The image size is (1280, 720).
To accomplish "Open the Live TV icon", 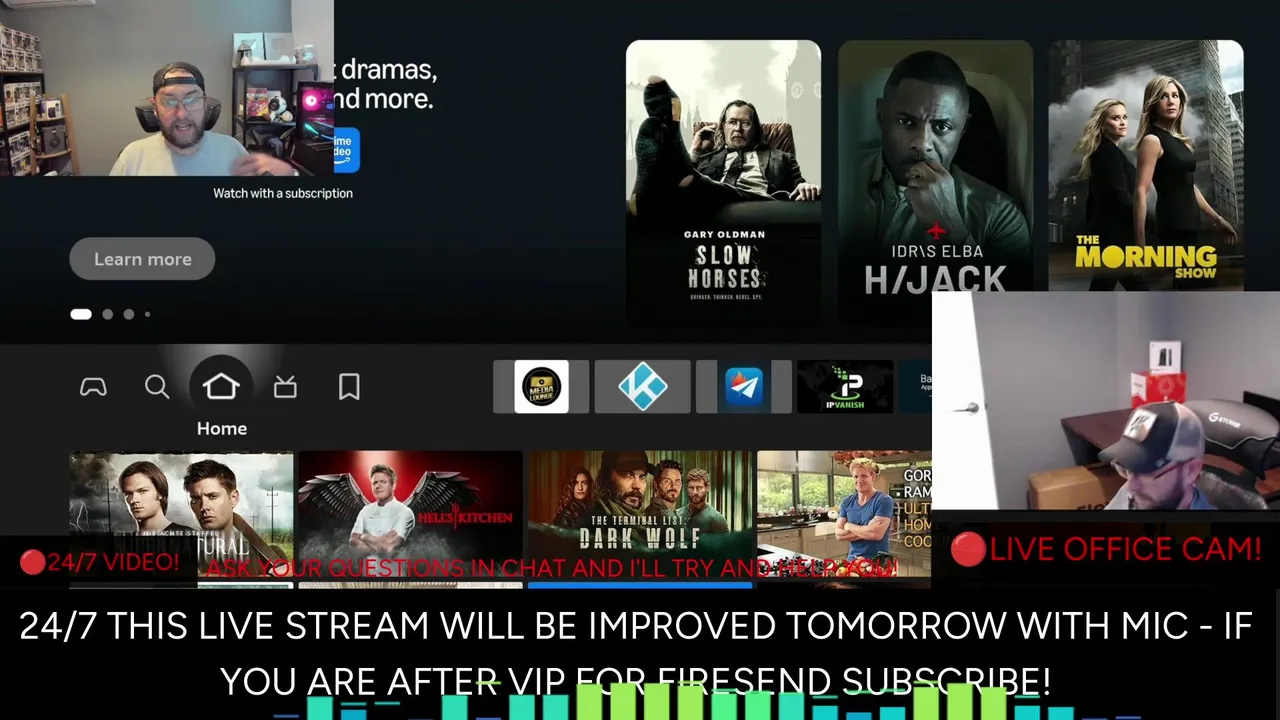I will (285, 387).
